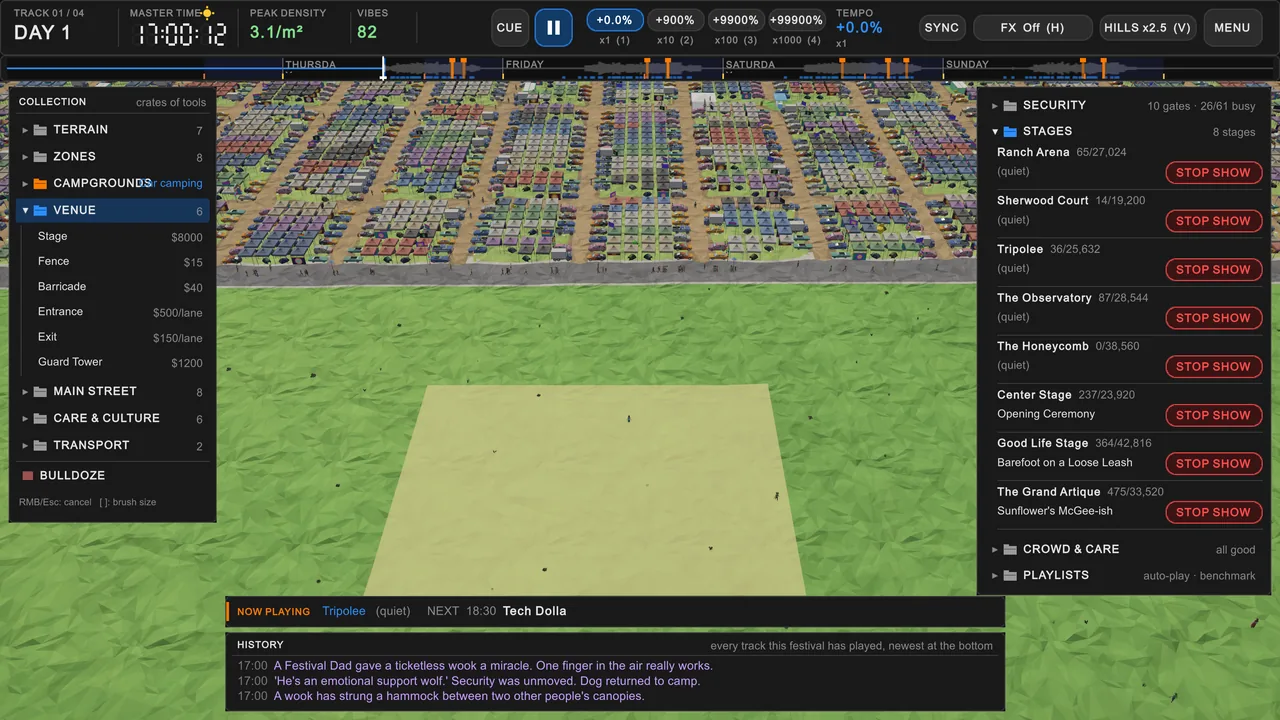Select the +900% x10 speed
Screen dimensions: 1280x720
tap(675, 20)
